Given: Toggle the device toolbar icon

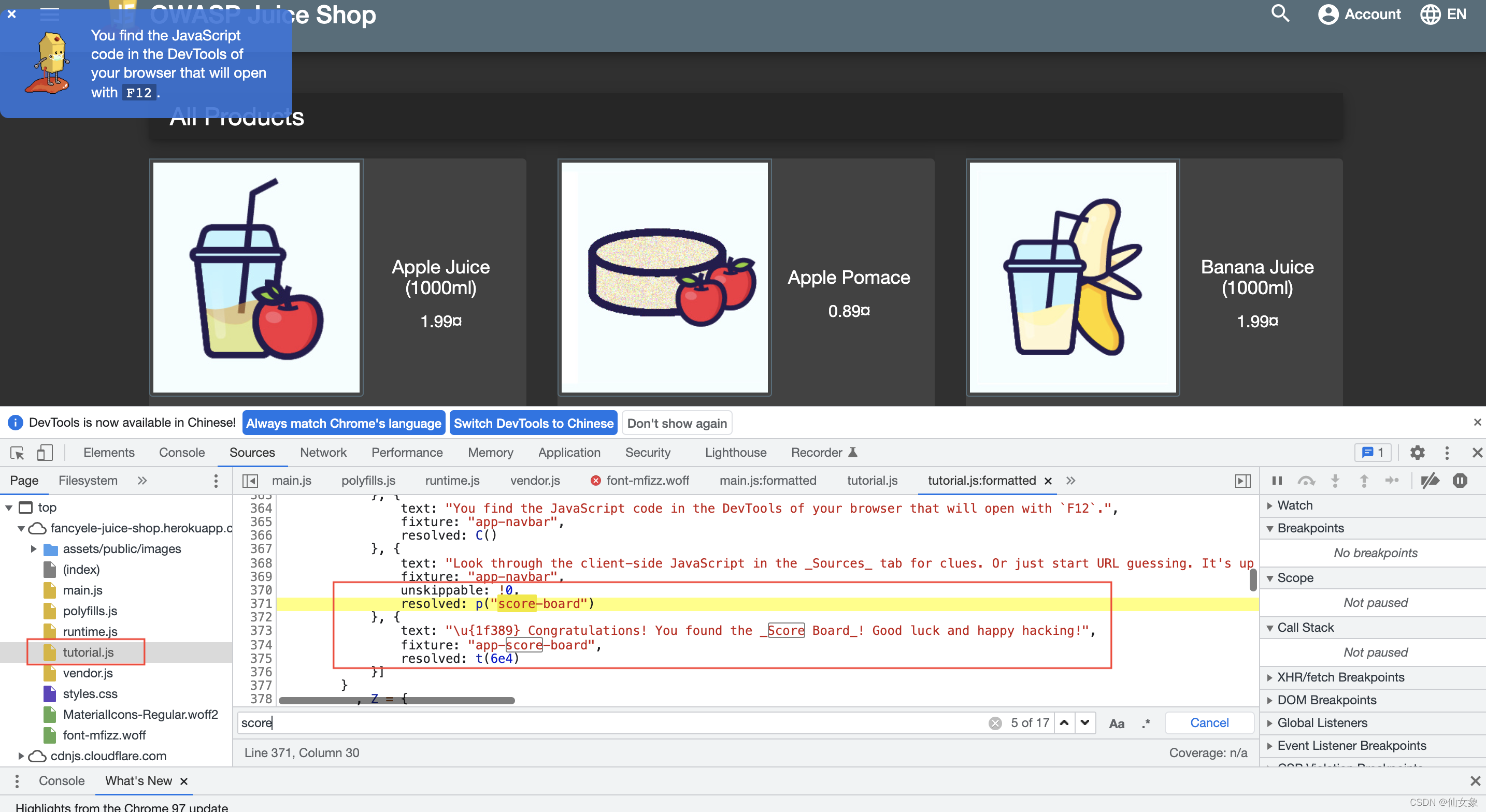Looking at the screenshot, I should point(45,453).
